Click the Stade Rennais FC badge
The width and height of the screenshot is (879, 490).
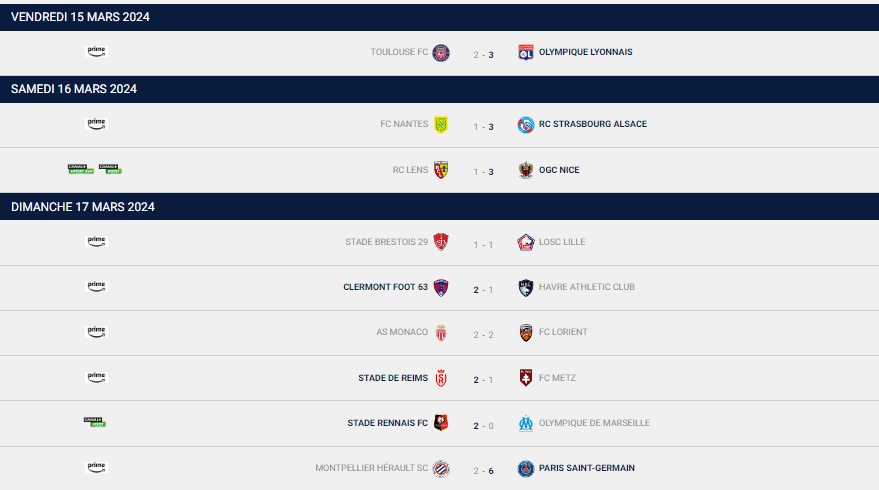[441, 423]
